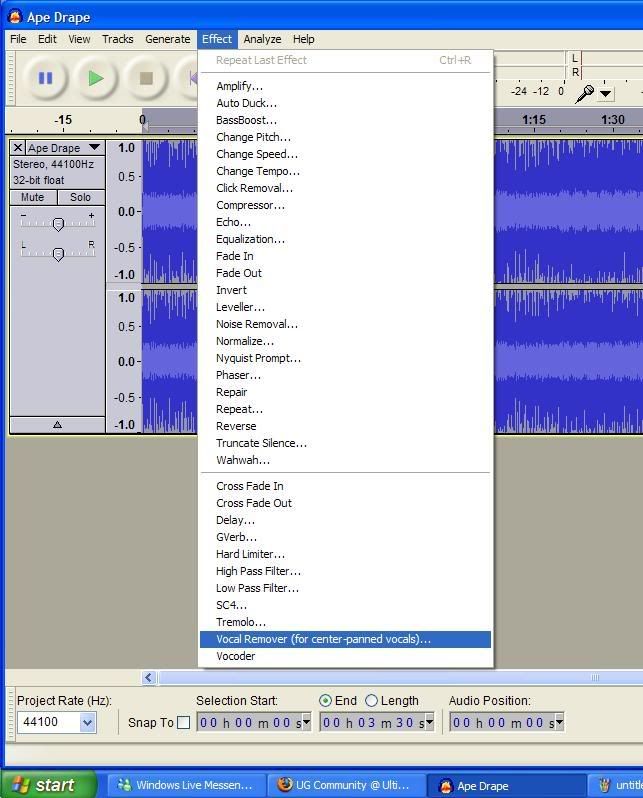Switch to Windows Live Messenger taskbar item
Image resolution: width=643 pixels, height=798 pixels.
pyautogui.click(x=186, y=785)
